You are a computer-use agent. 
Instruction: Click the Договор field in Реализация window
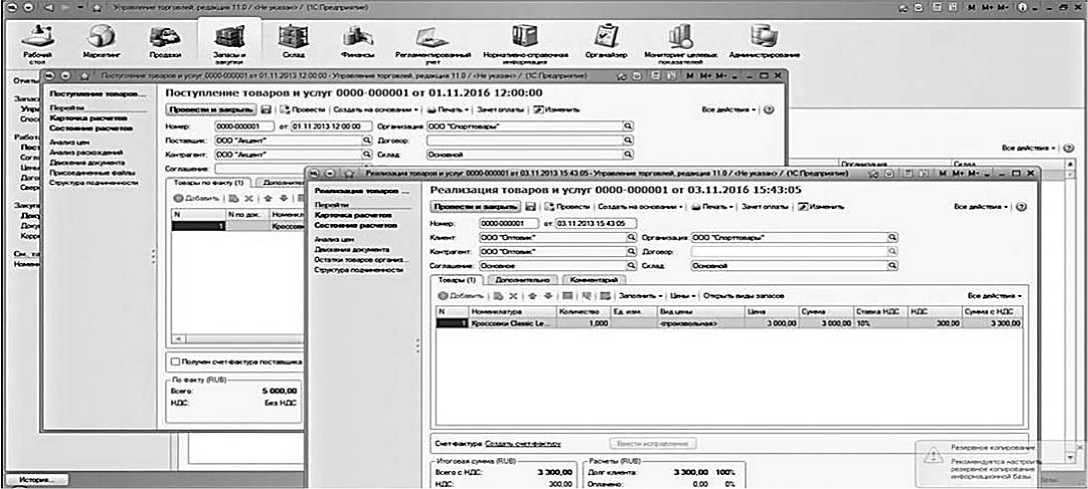tap(789, 251)
